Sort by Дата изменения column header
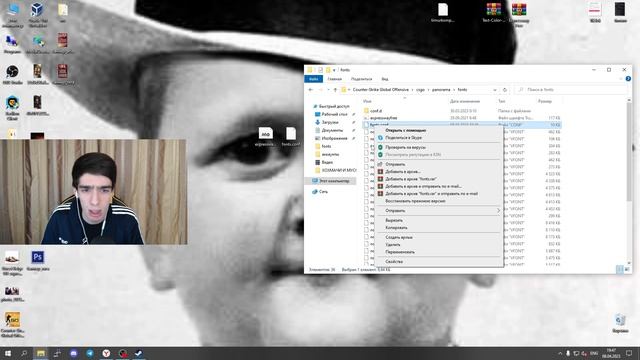 465,101
